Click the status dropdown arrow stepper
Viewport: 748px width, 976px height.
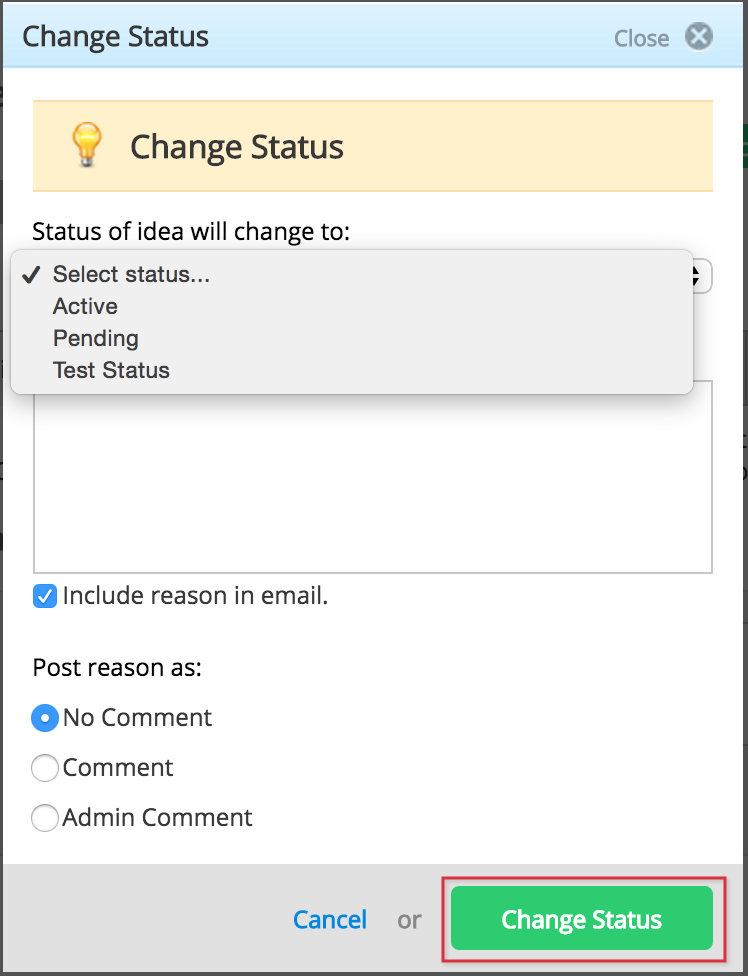[x=702, y=276]
